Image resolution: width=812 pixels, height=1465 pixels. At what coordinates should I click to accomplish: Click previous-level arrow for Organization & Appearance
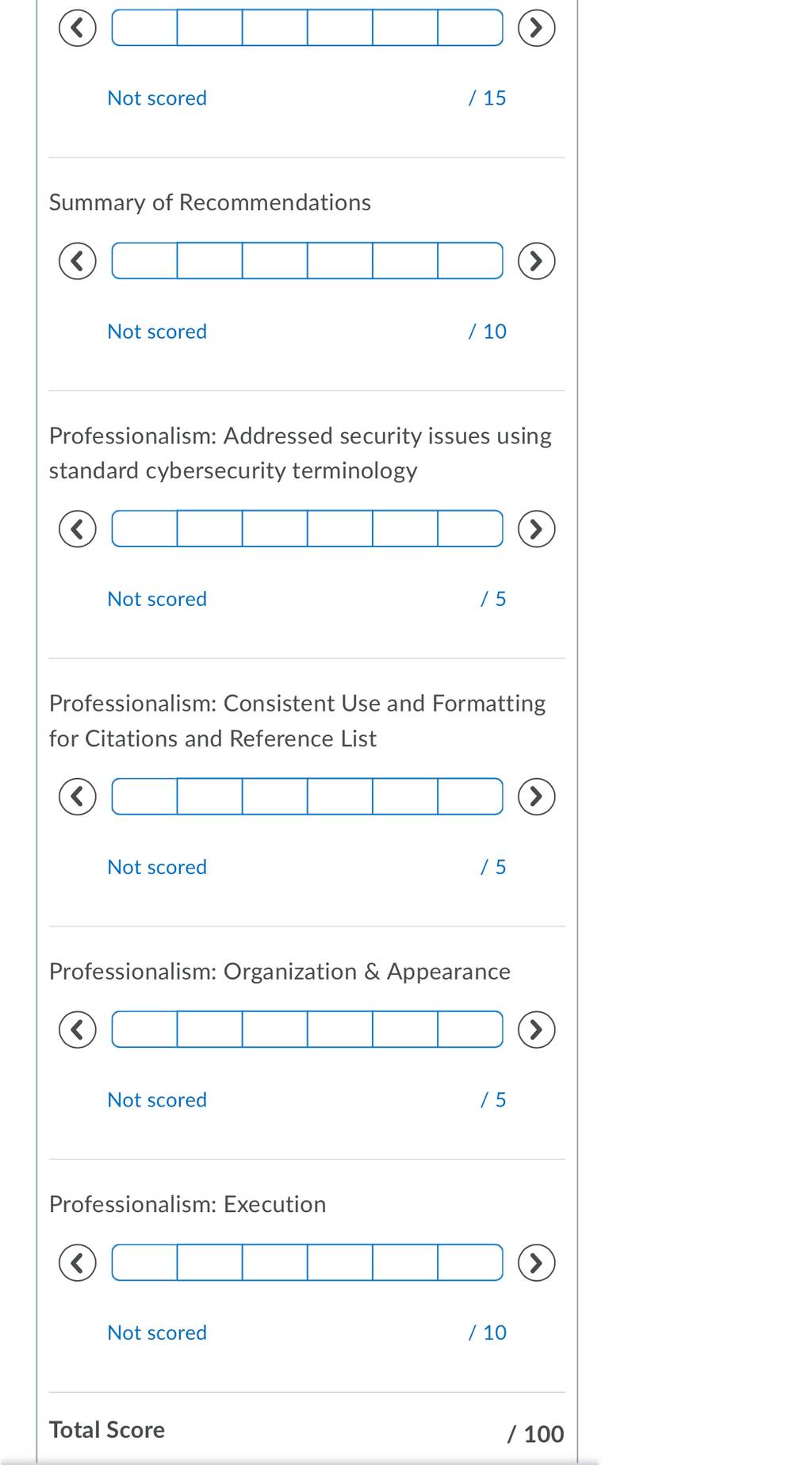pos(78,1030)
